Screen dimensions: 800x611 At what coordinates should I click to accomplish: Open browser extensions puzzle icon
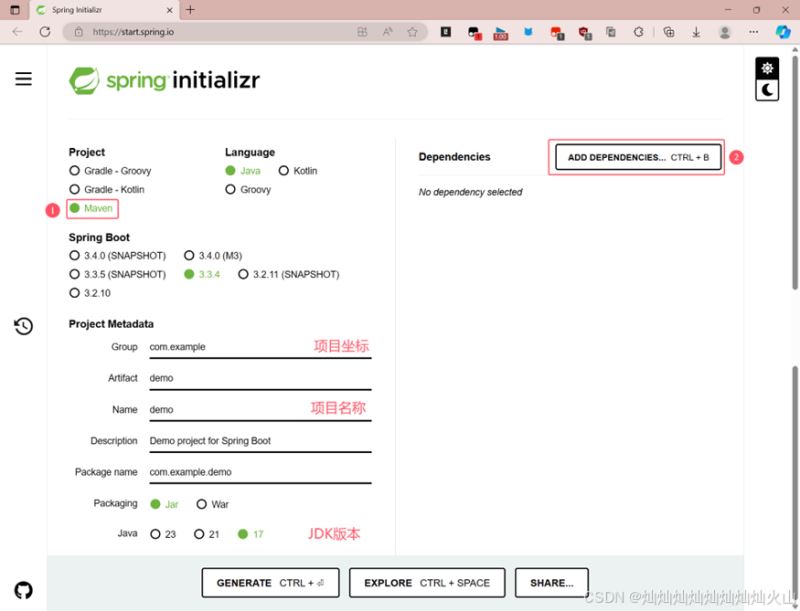tap(638, 32)
